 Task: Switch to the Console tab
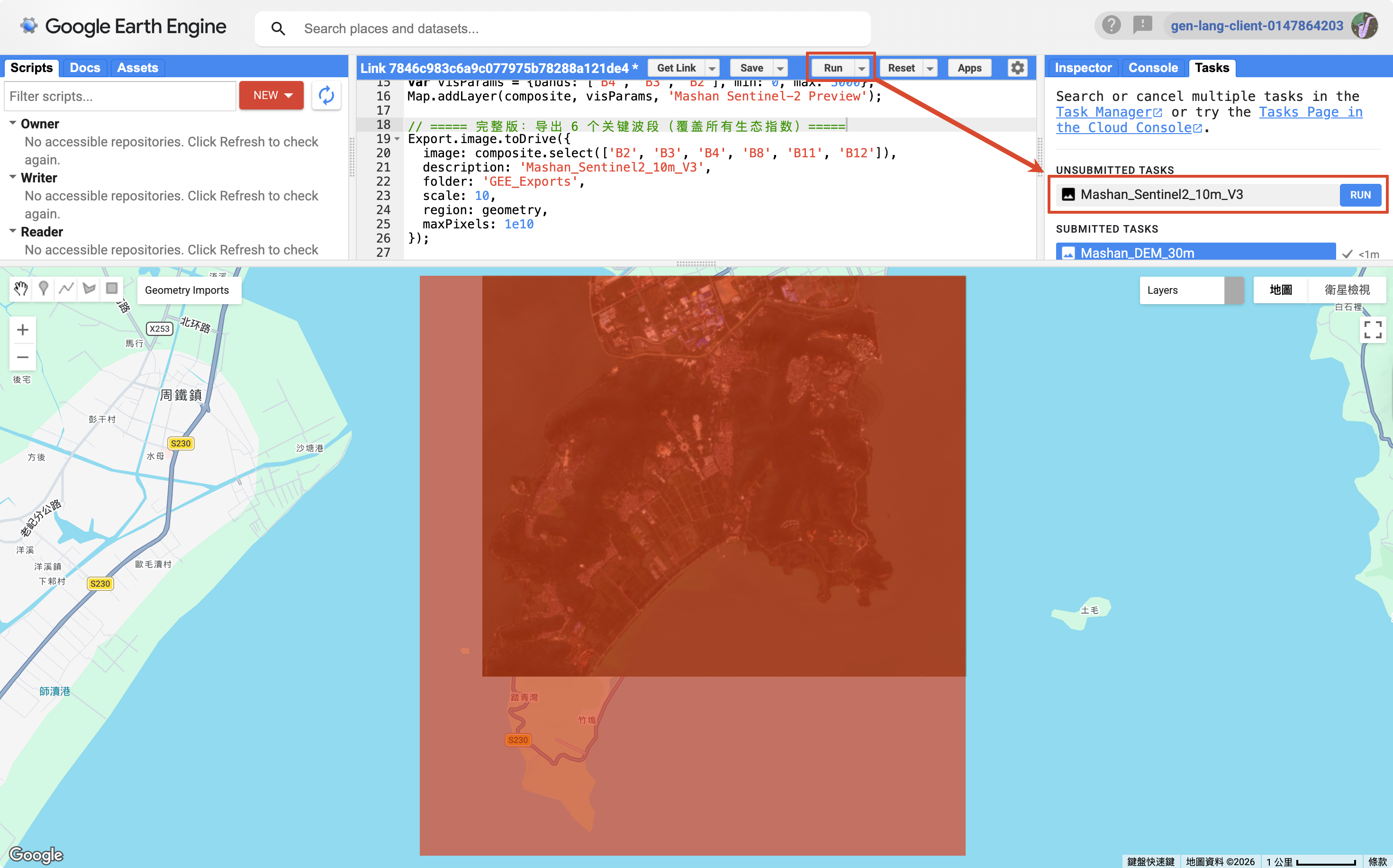1152,68
